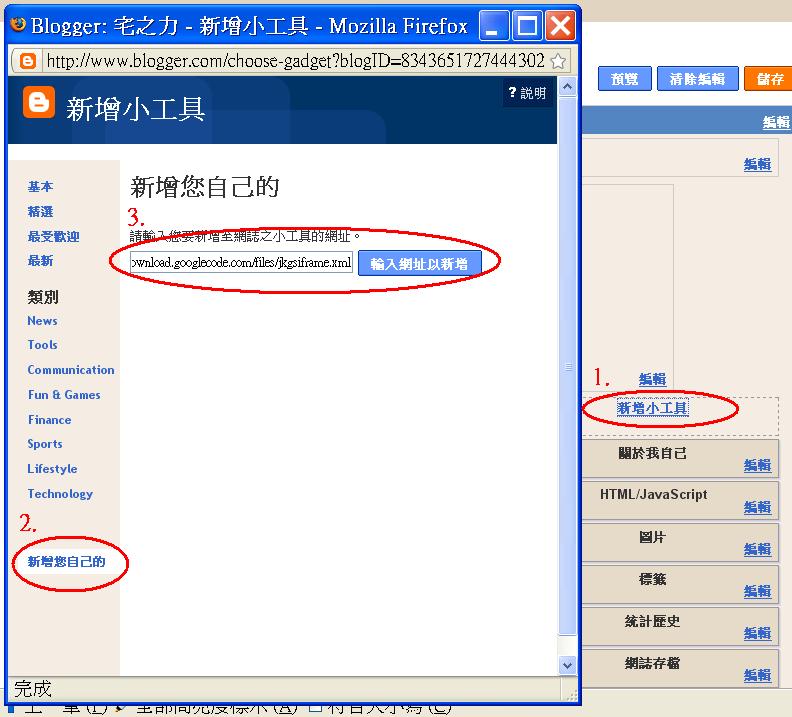792x717 pixels.
Task: Click 編輯 link in the blue header bar
Action: pos(776,122)
